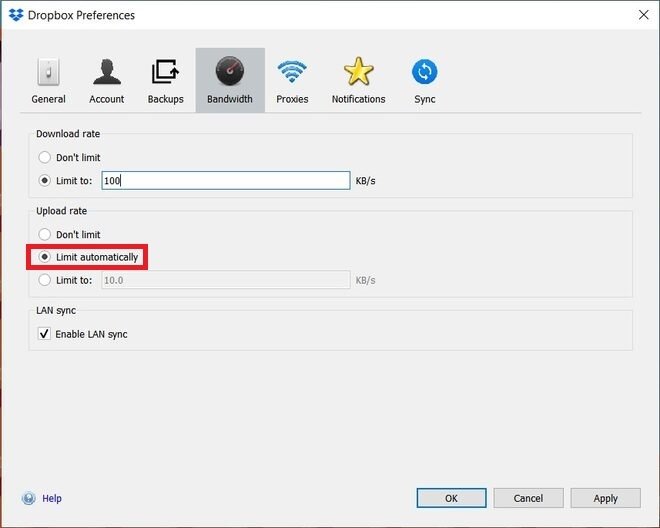Viewport: 660px width, 528px height.
Task: Click the Cancel button
Action: click(528, 498)
